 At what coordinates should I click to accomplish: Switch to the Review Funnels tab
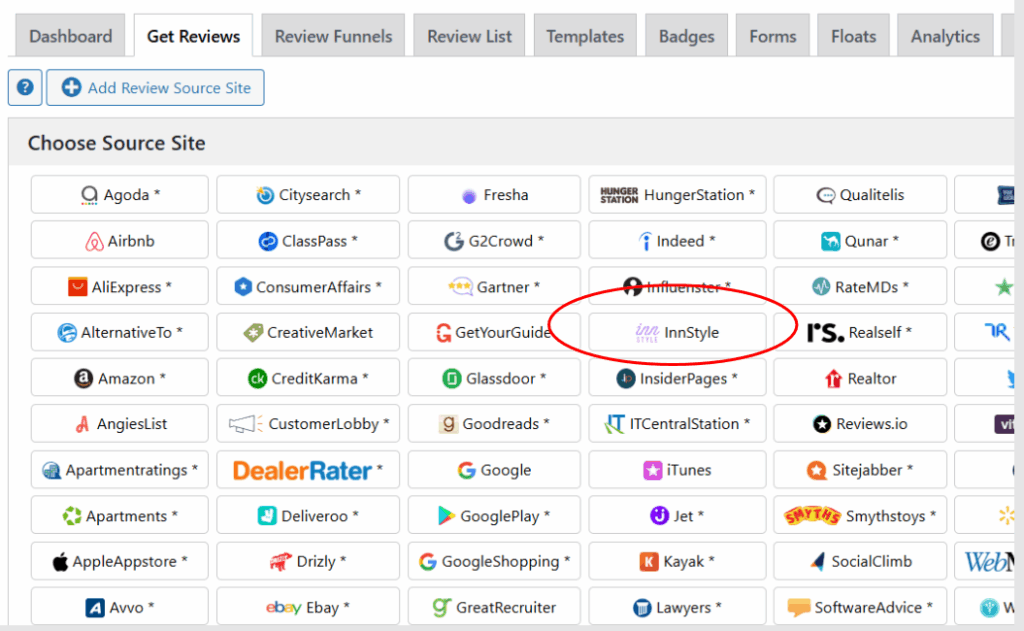[x=333, y=36]
